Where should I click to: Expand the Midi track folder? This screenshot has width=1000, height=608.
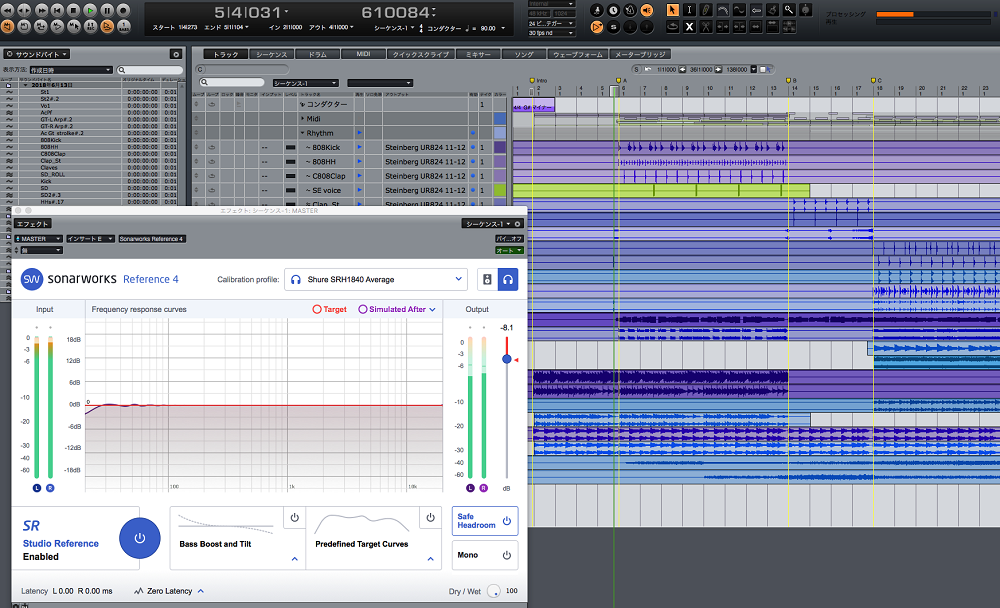(x=302, y=119)
